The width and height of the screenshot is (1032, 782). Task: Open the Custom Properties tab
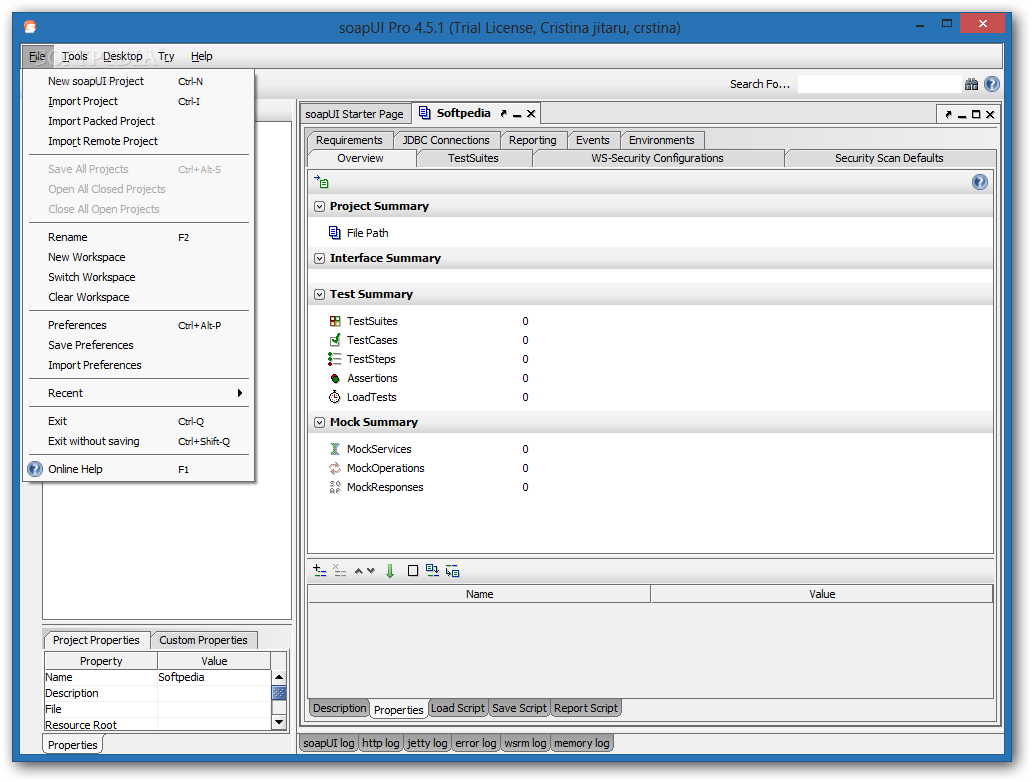203,640
